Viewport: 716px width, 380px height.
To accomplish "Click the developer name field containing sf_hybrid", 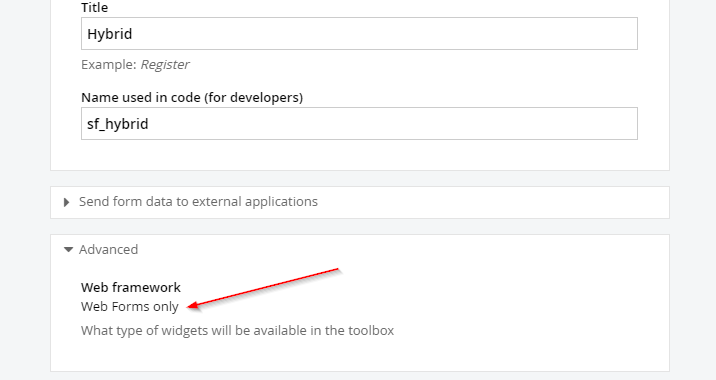I will pos(359,124).
